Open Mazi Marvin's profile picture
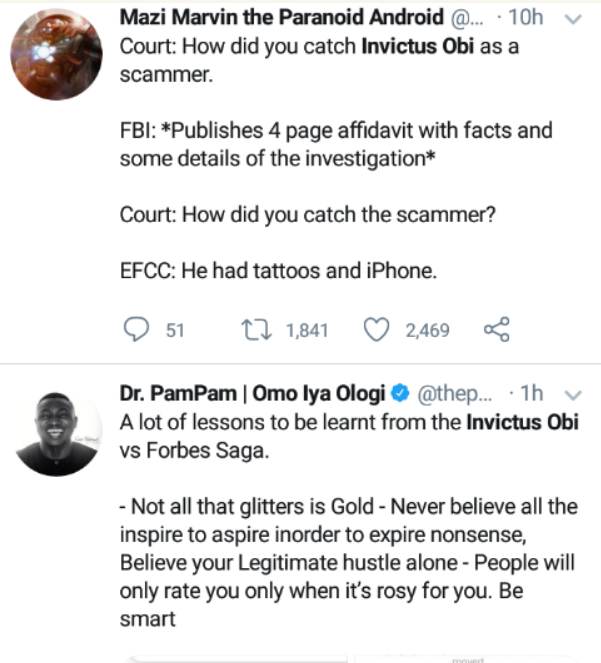 56,54
